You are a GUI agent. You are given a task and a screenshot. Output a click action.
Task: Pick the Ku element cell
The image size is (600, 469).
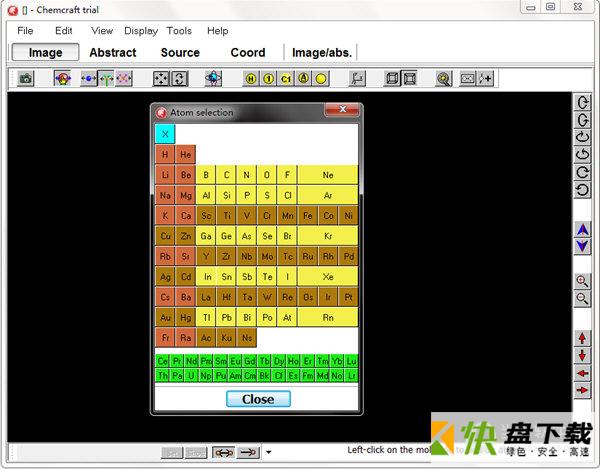(x=227, y=338)
